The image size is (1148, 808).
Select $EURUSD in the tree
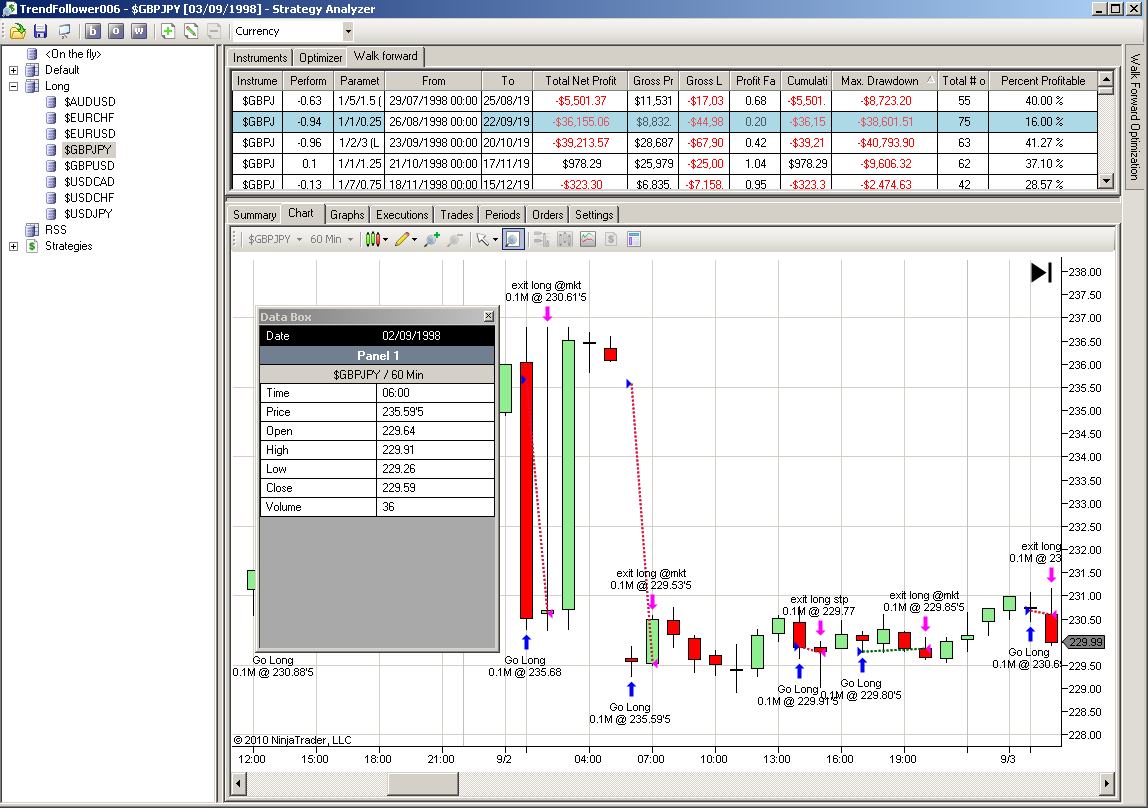click(89, 134)
